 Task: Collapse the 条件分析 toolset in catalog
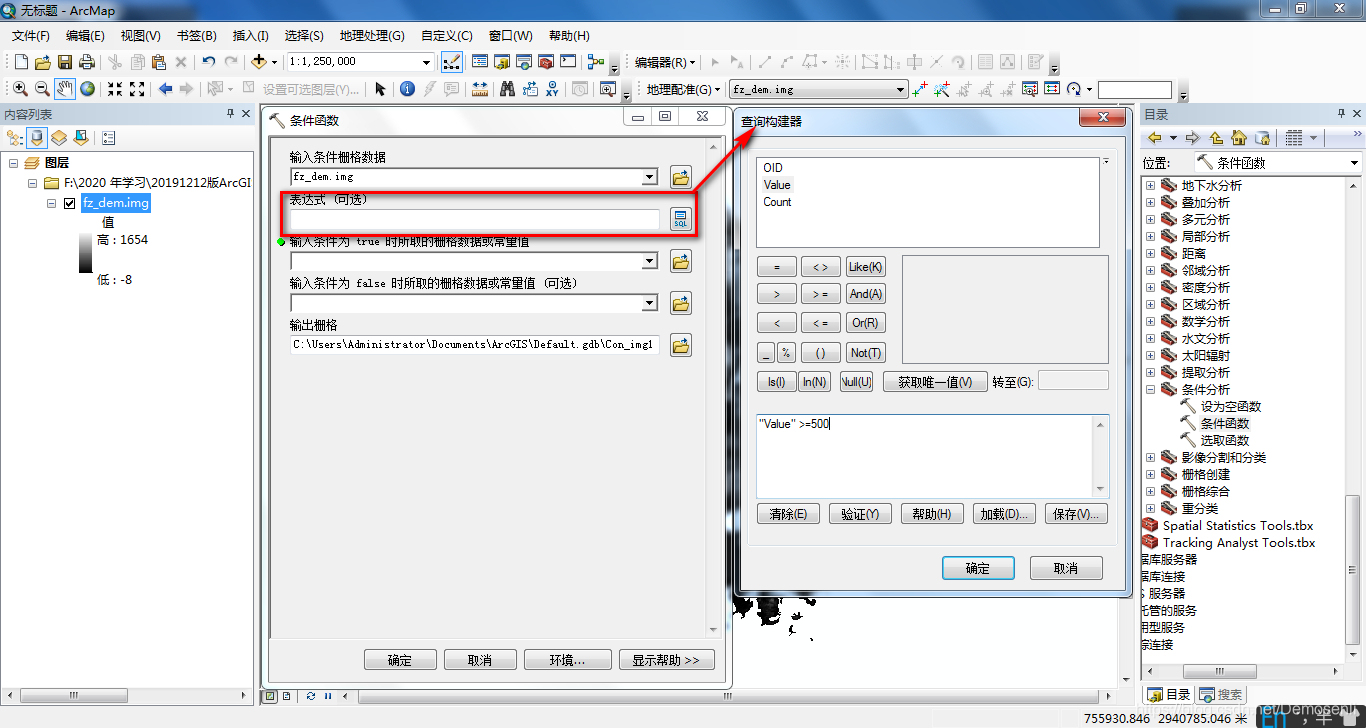(1150, 390)
